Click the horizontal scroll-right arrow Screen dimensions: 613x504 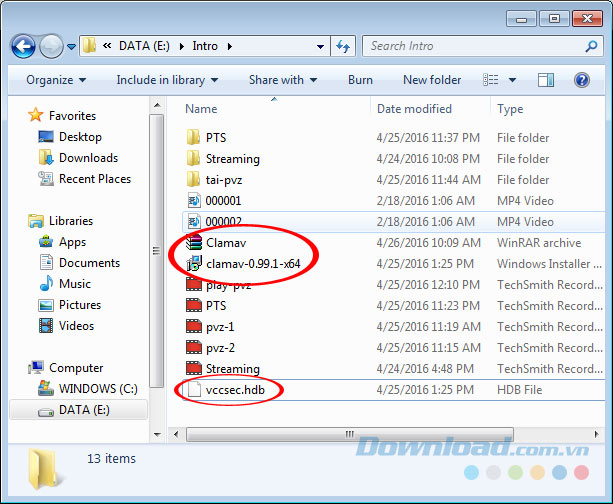[597, 434]
